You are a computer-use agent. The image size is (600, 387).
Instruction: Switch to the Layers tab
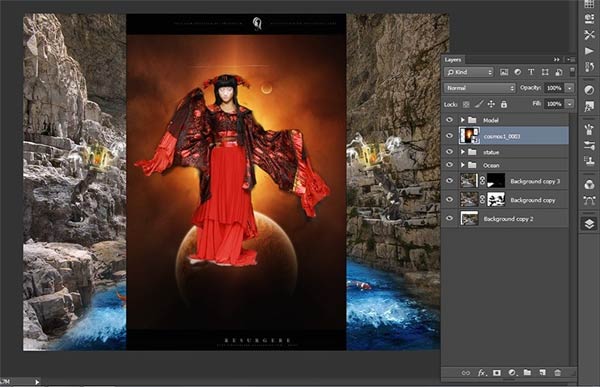[x=453, y=60]
